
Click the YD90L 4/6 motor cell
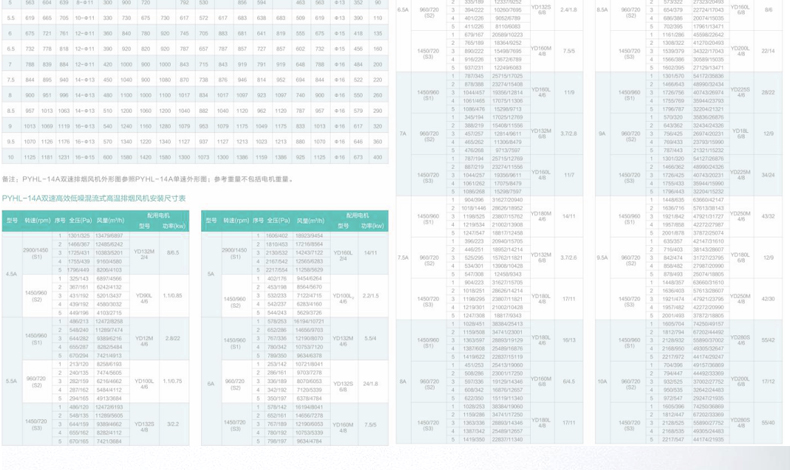pos(144,295)
